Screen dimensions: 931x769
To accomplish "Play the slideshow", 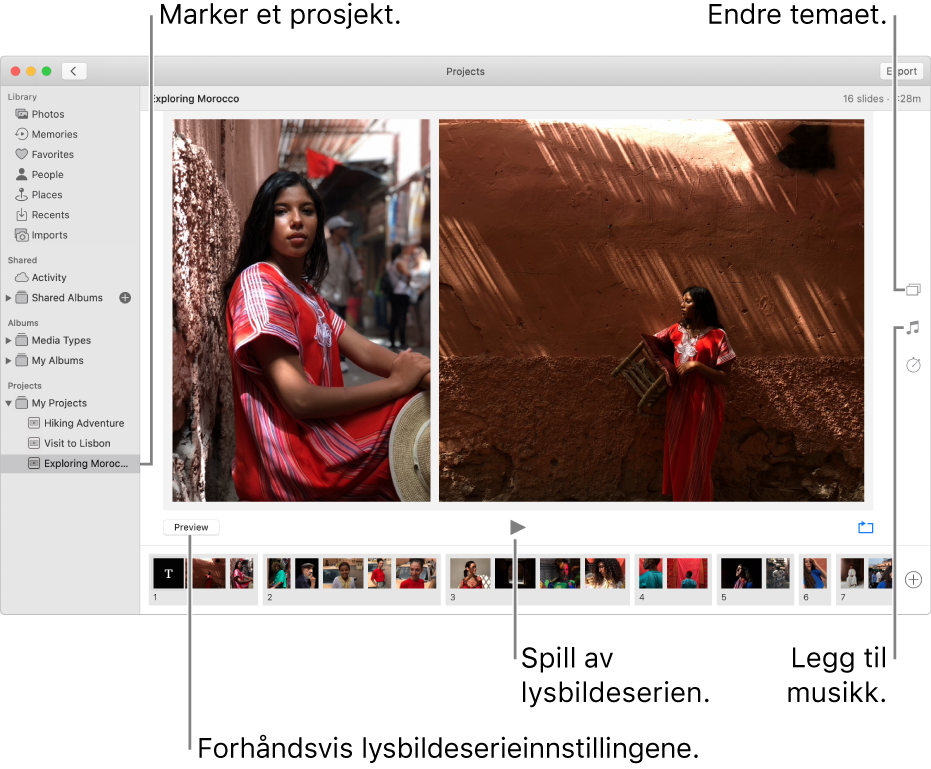I will (x=517, y=527).
